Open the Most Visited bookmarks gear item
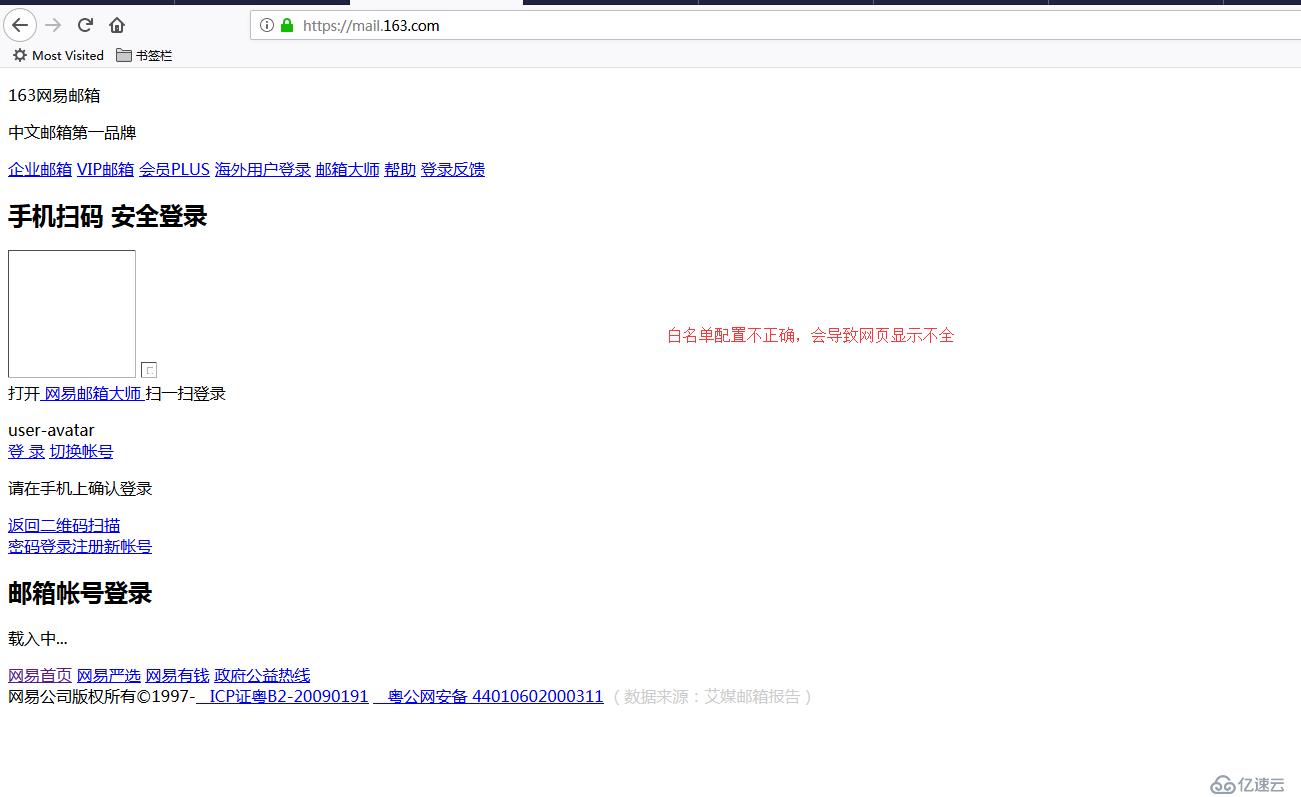 click(58, 55)
